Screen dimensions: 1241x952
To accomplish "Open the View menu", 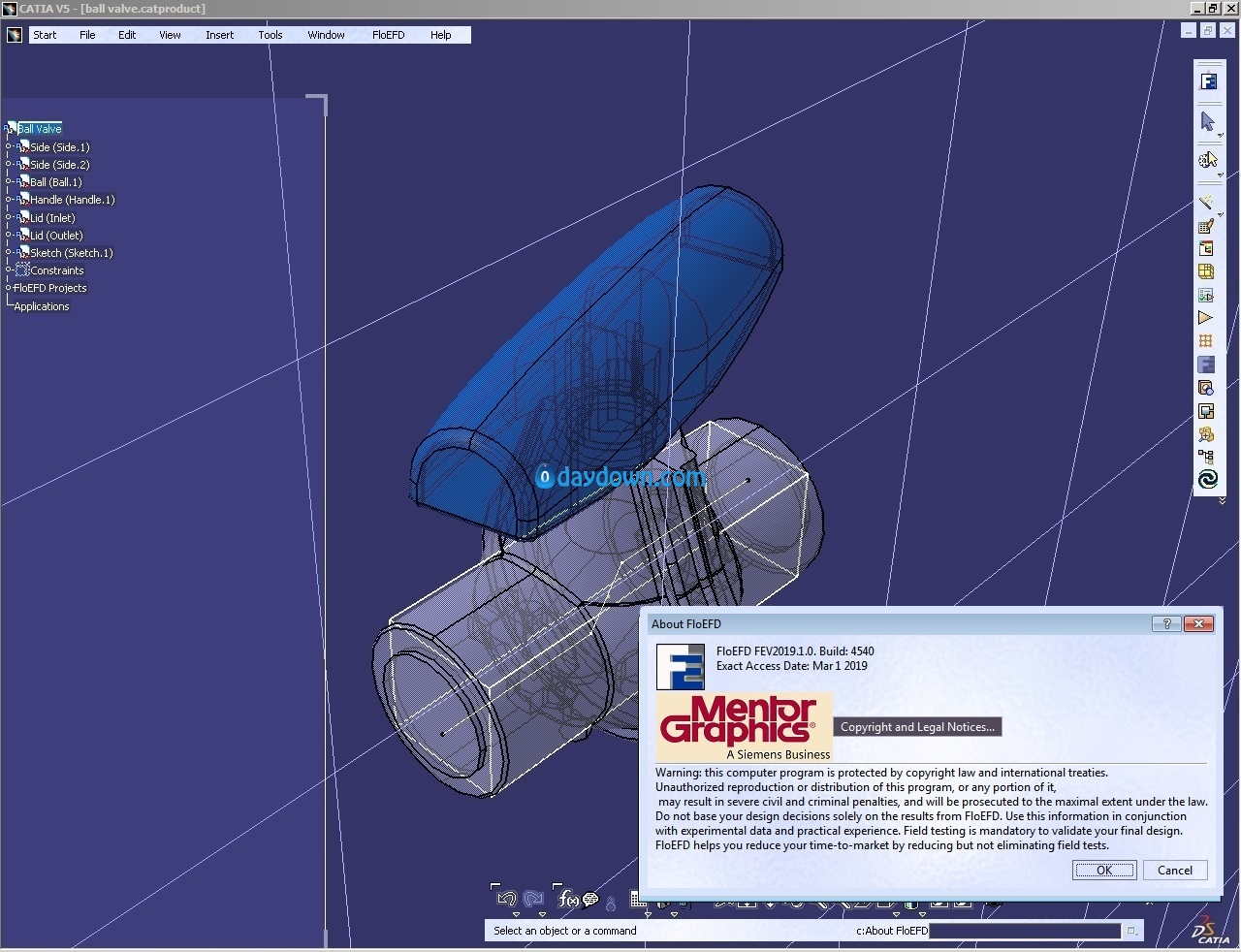I will [x=170, y=35].
